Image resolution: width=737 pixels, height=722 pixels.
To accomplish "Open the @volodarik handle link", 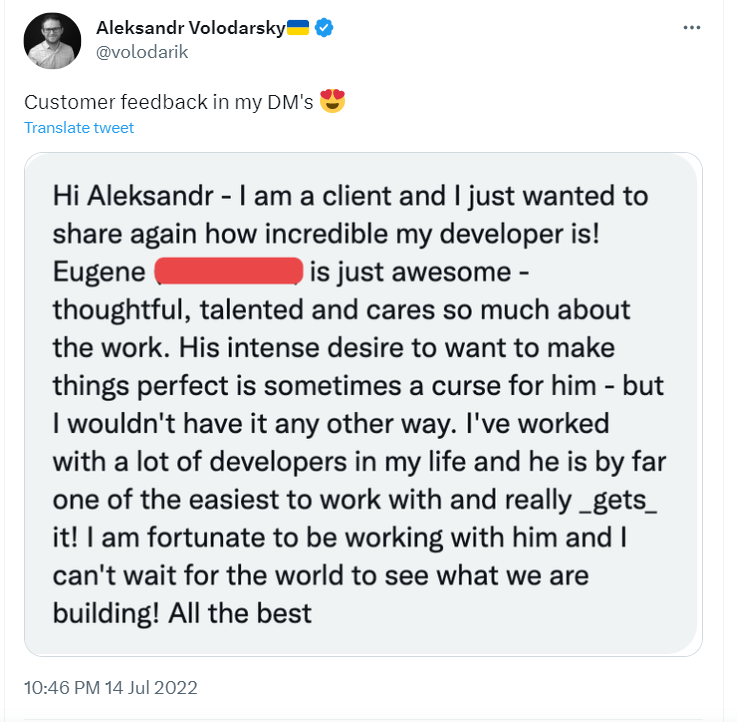I will tap(142, 52).
